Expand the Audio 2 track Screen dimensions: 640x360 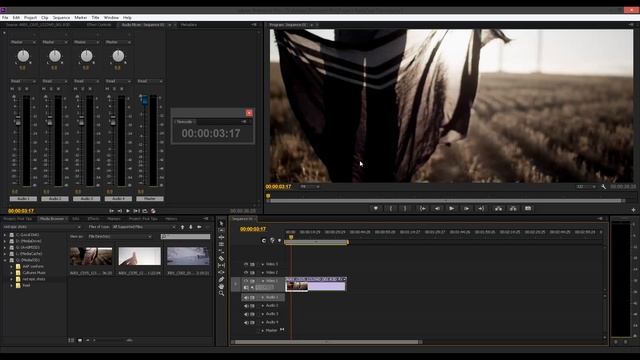262,306
